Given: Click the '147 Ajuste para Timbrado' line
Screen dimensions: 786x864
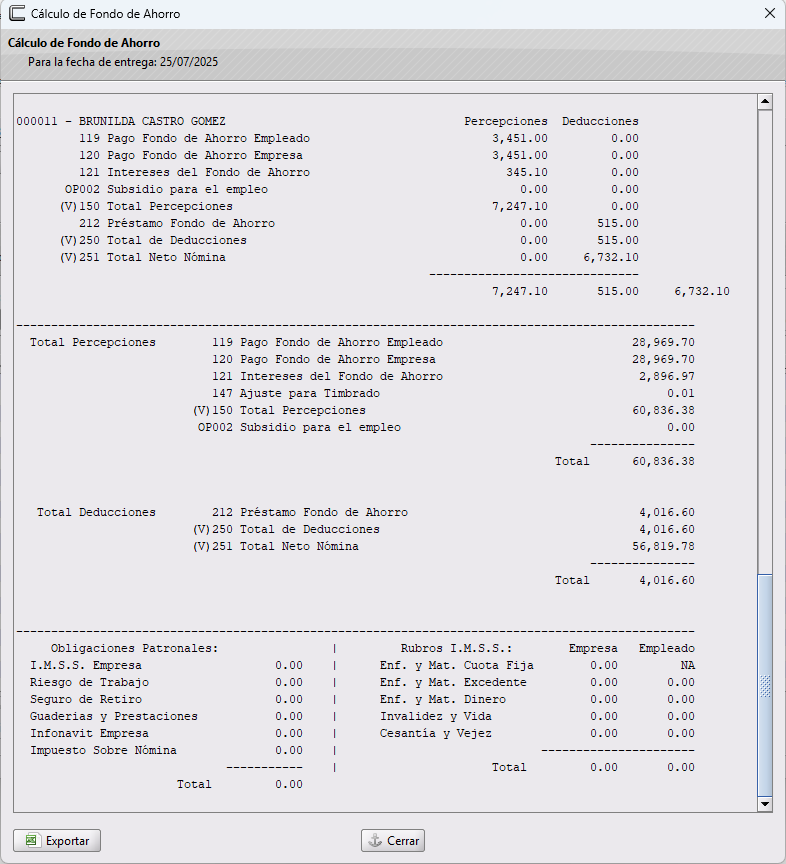Looking at the screenshot, I should [x=453, y=393].
